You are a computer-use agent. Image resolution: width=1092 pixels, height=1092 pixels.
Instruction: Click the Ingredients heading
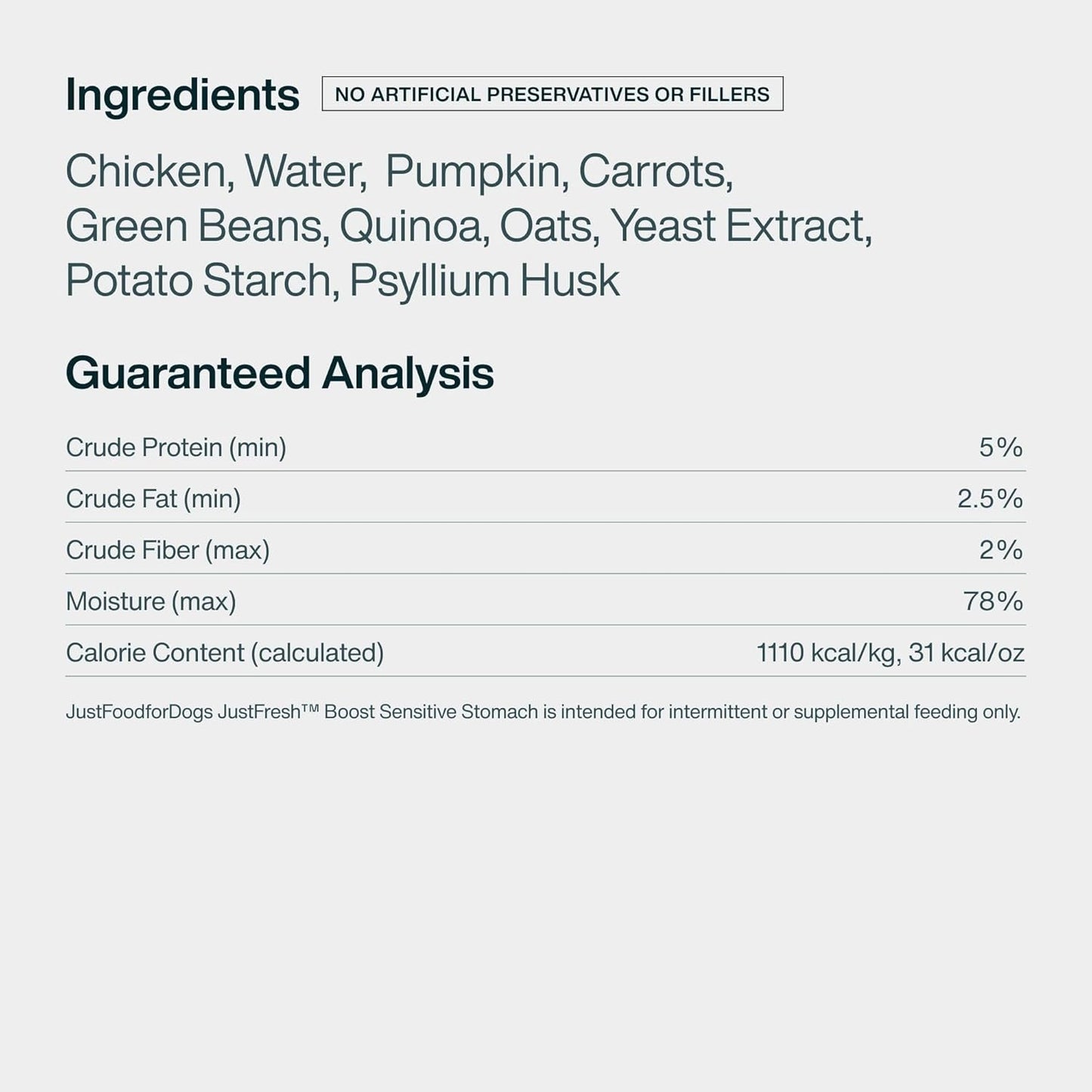click(x=182, y=96)
